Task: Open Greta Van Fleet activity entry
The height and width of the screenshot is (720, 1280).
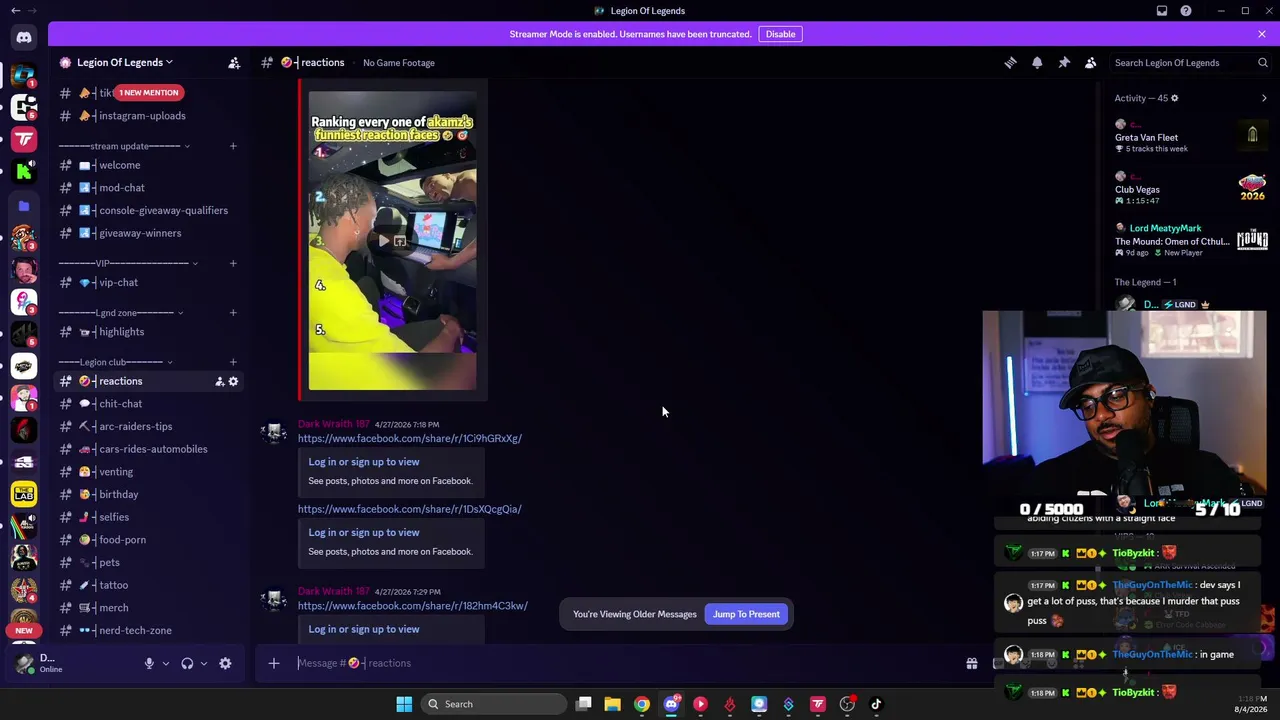Action: point(1191,138)
